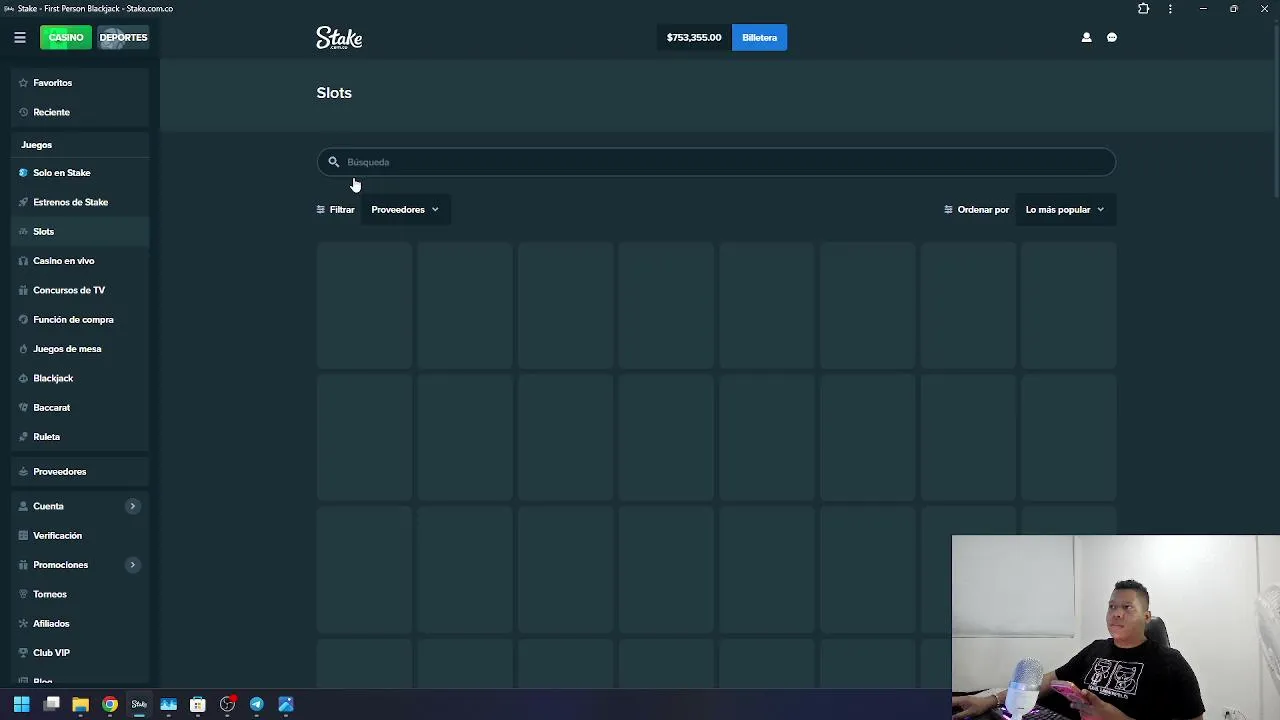The image size is (1280, 720).
Task: Expand the Cuenta submenu arrow
Action: tap(132, 507)
